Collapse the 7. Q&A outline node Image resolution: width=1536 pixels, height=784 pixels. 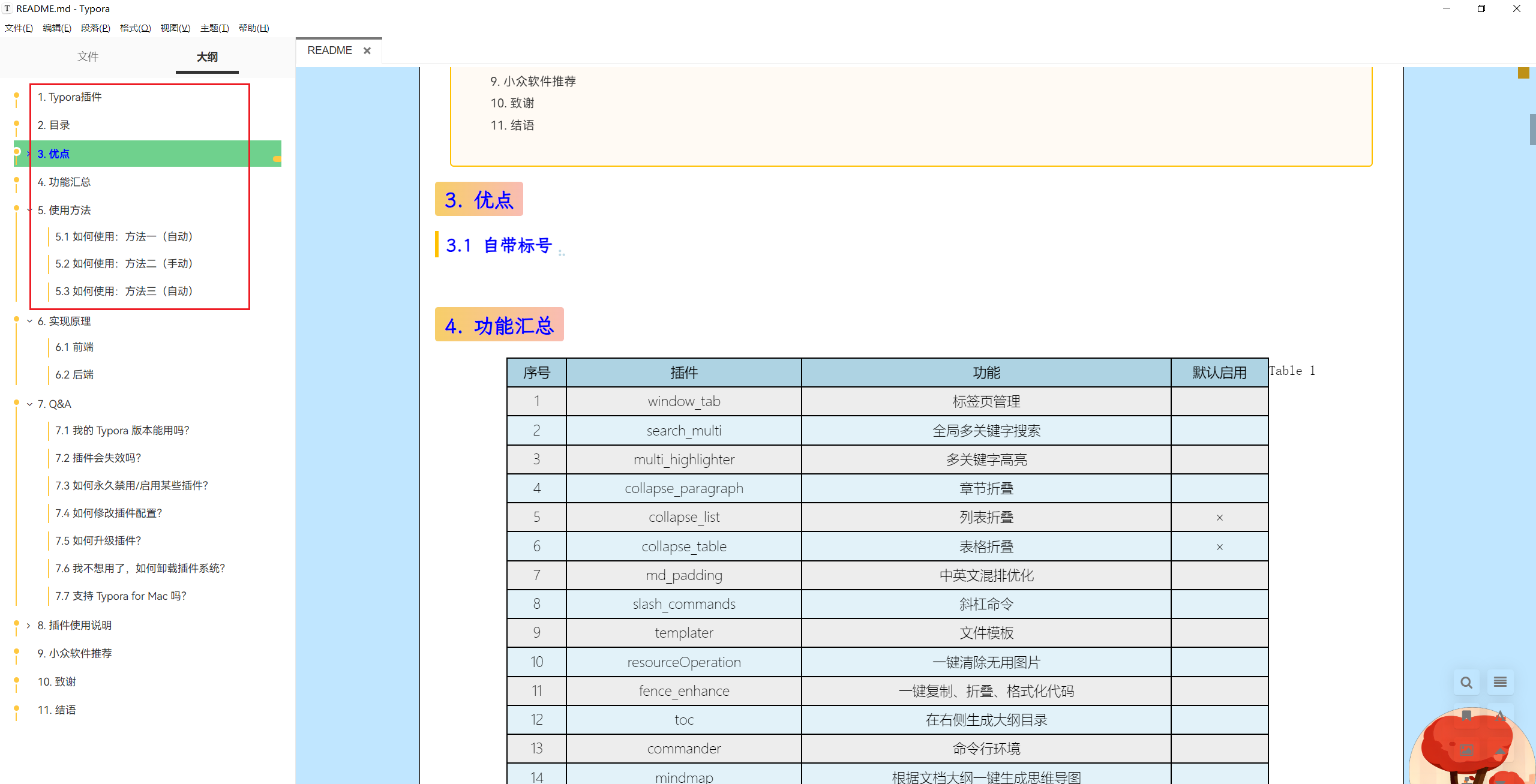(x=29, y=404)
